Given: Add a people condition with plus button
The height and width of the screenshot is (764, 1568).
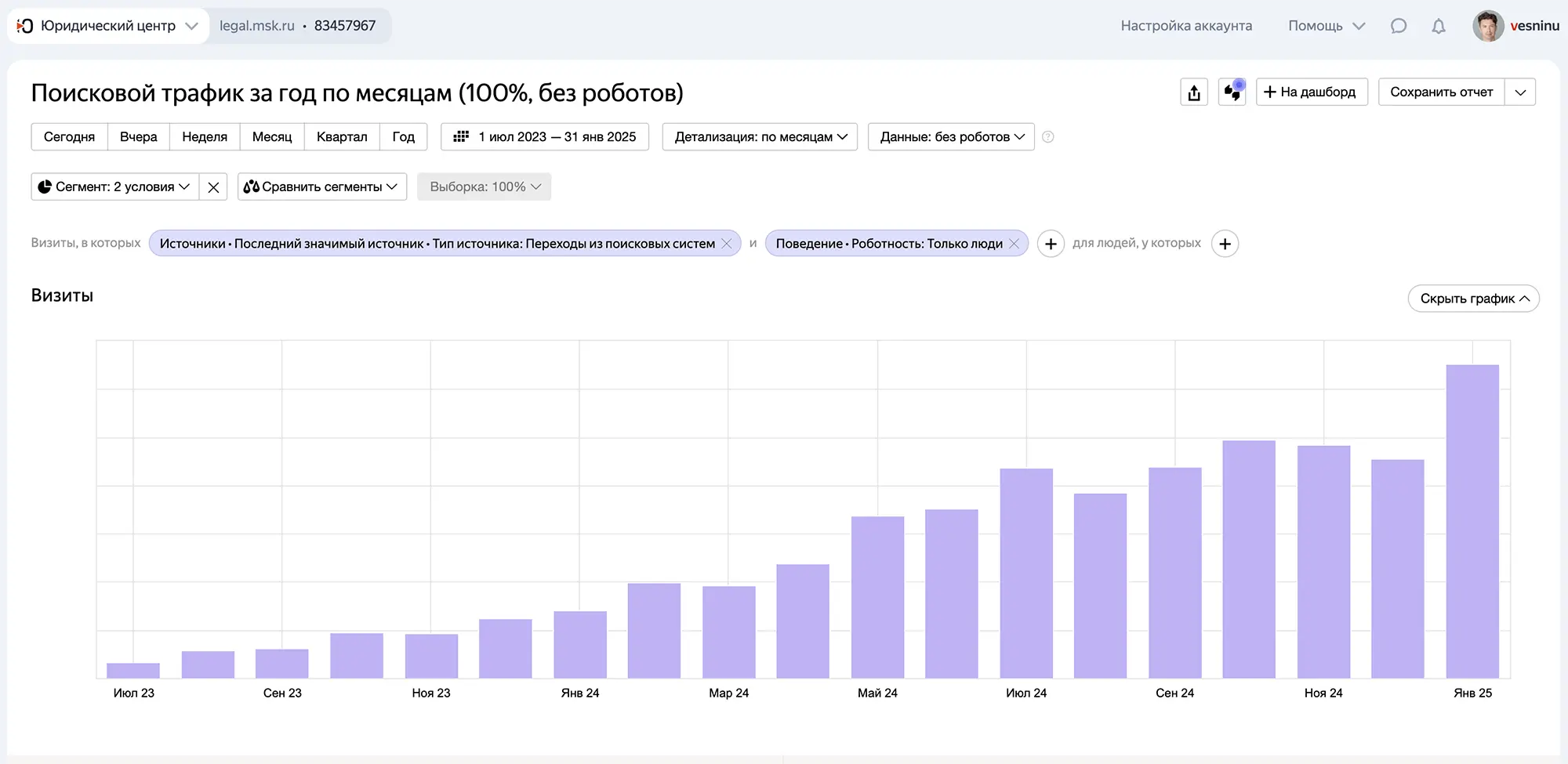Looking at the screenshot, I should point(1225,244).
